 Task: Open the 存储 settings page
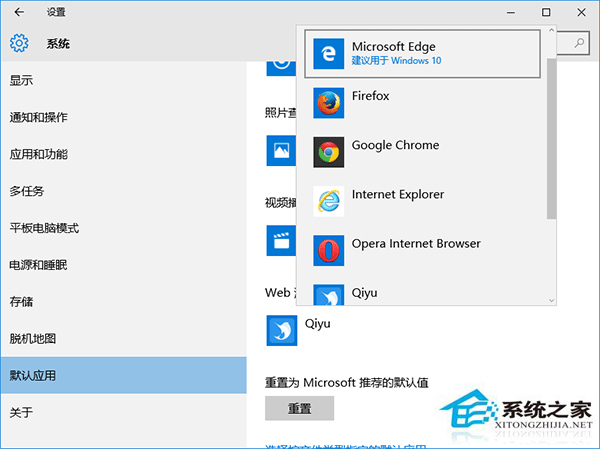[124, 302]
